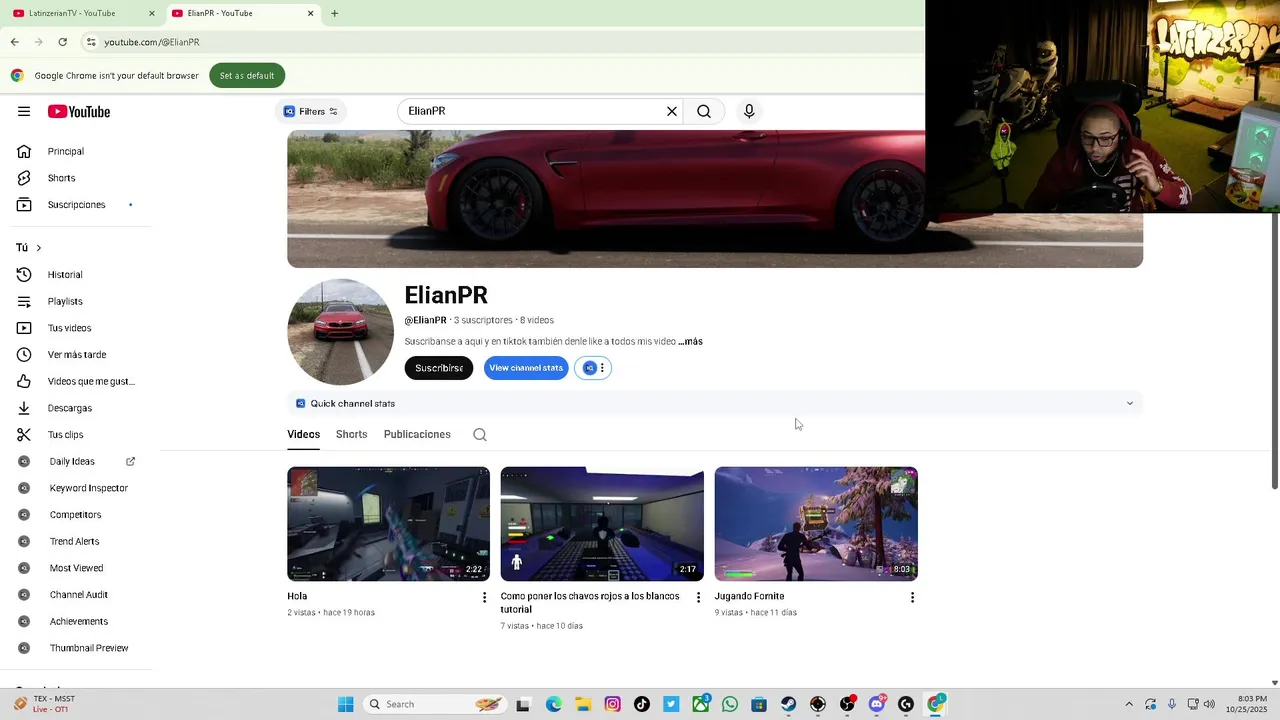Viewport: 1280px width, 720px height.
Task: Click the Chrome address bar URL
Action: (x=152, y=42)
